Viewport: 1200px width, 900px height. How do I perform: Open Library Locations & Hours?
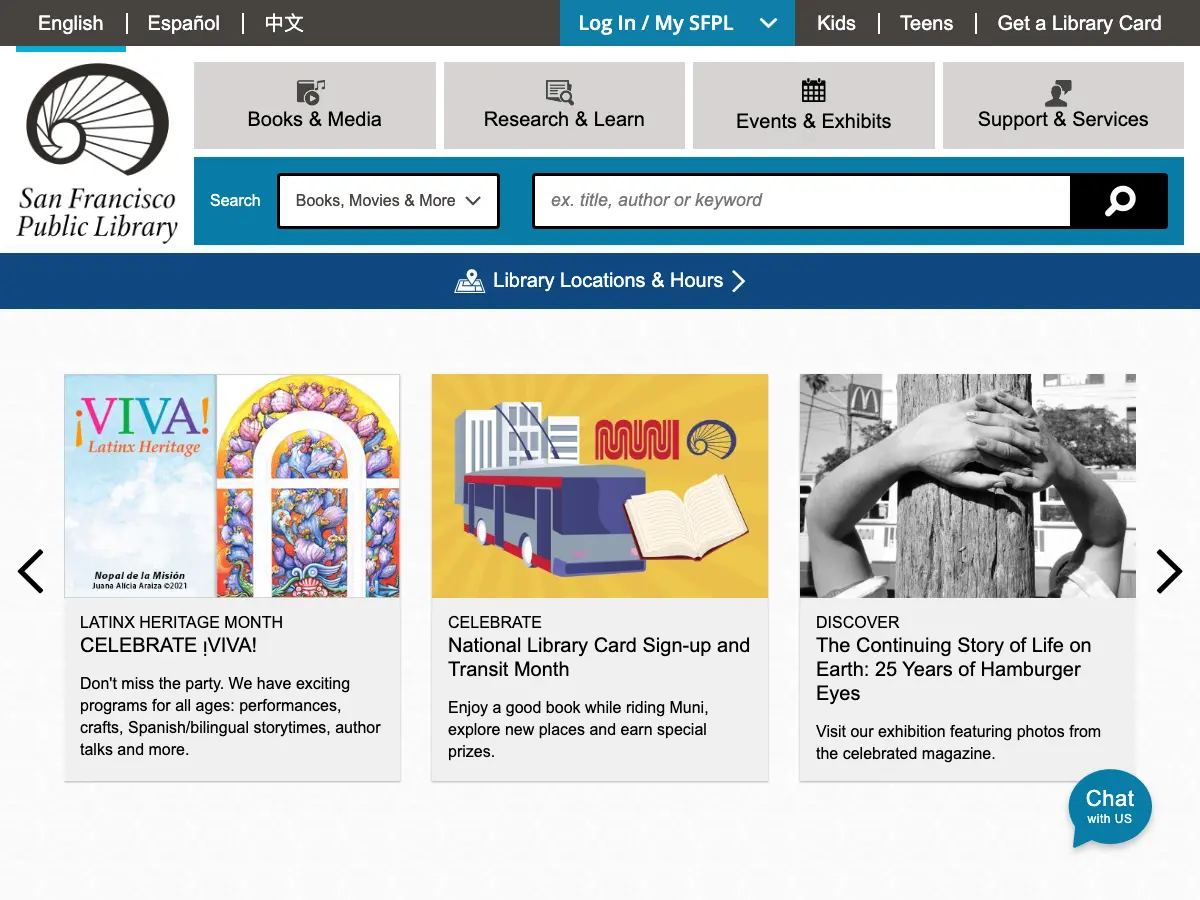tap(600, 281)
